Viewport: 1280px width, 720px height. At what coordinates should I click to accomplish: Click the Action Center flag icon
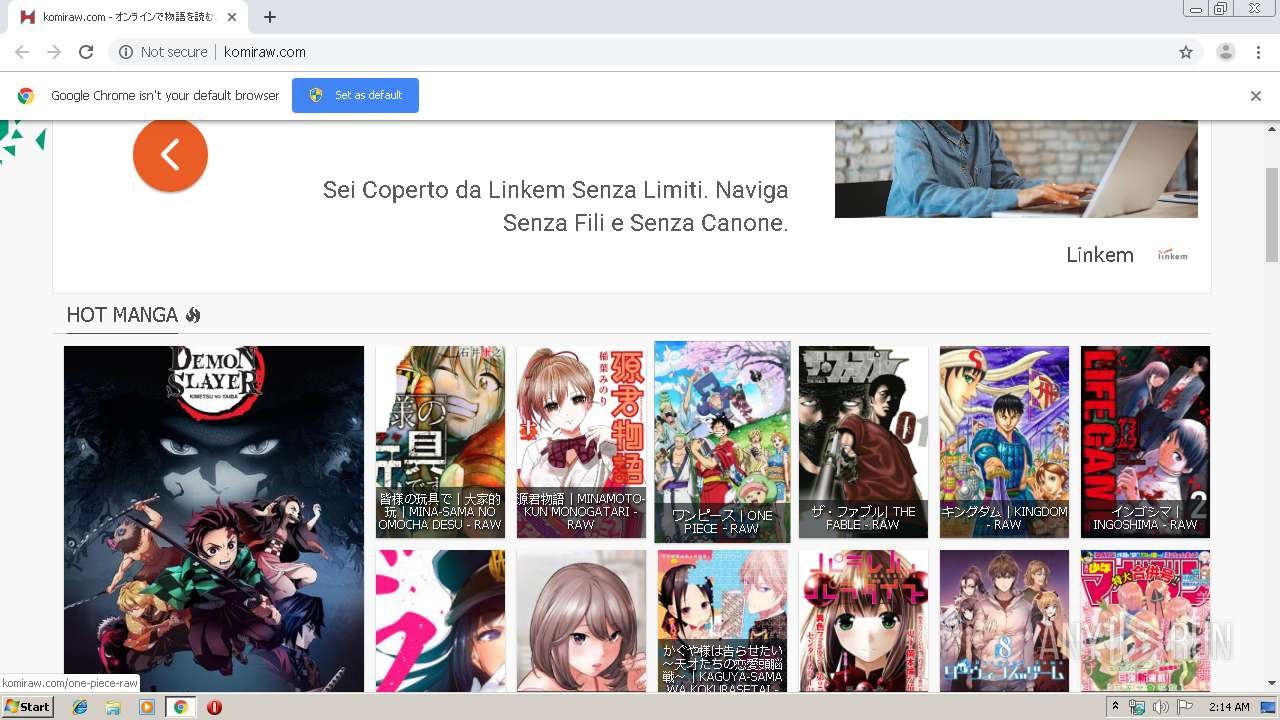pos(1184,707)
